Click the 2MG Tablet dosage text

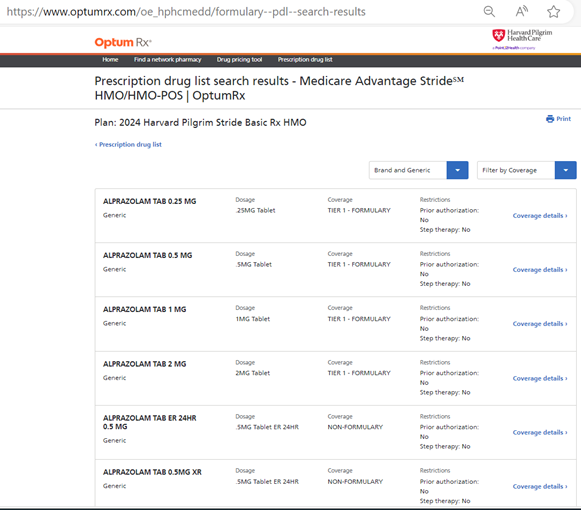tap(253, 373)
